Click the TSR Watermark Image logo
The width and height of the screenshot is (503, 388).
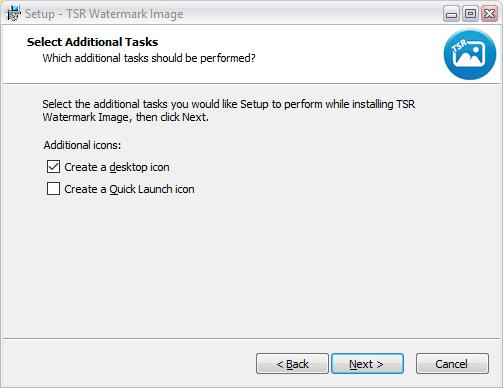470,55
